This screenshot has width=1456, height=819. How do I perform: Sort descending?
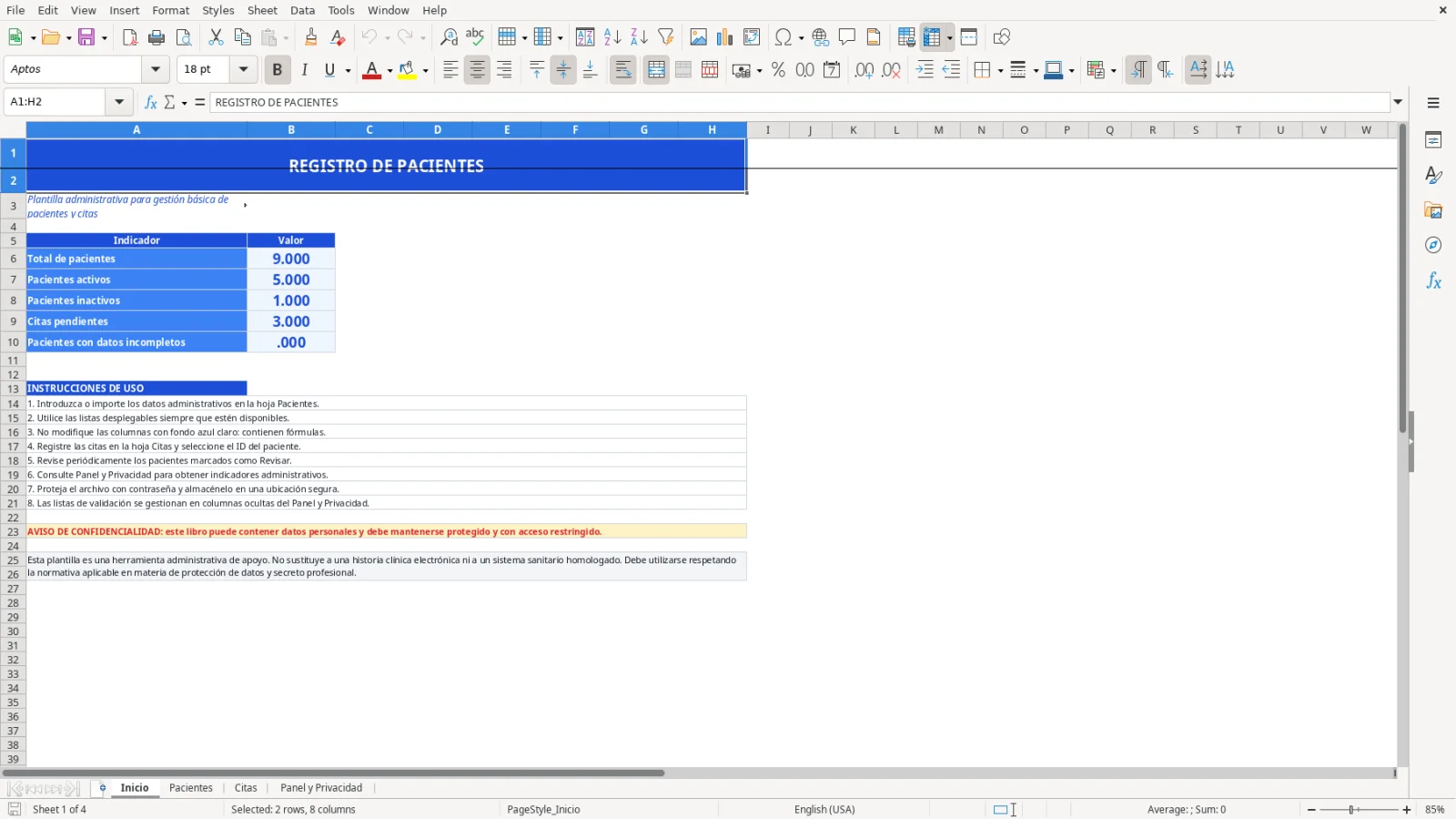pyautogui.click(x=639, y=37)
